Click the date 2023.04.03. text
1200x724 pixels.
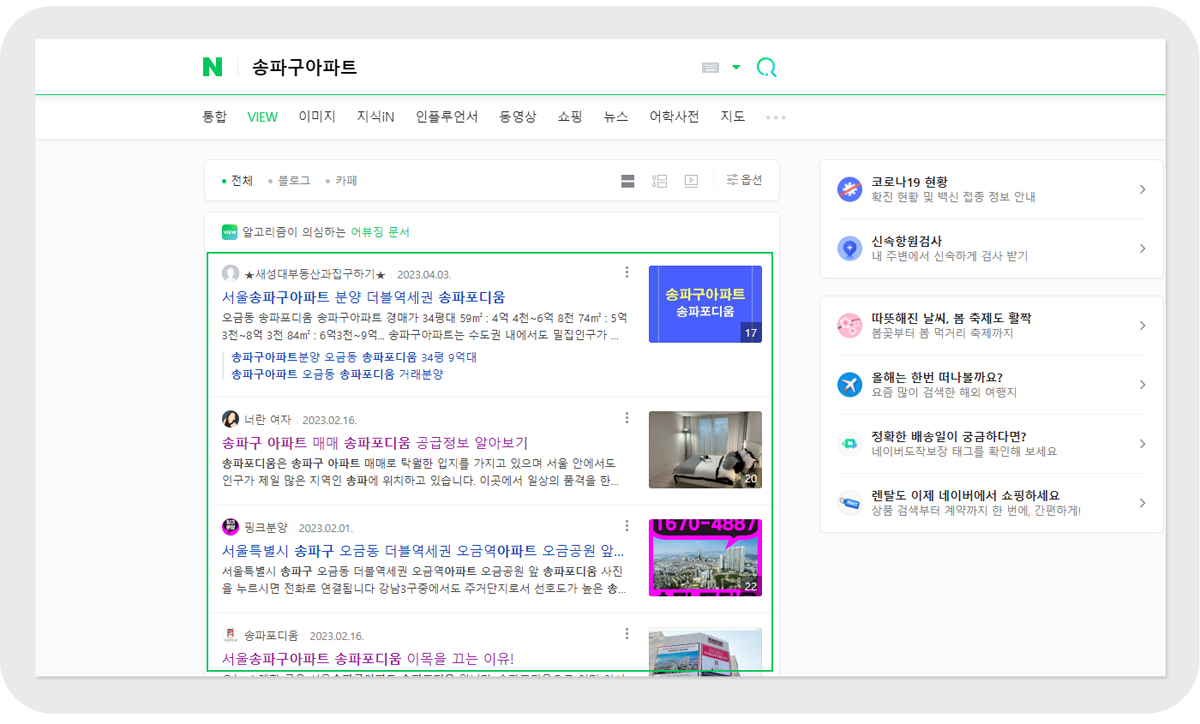click(x=424, y=274)
